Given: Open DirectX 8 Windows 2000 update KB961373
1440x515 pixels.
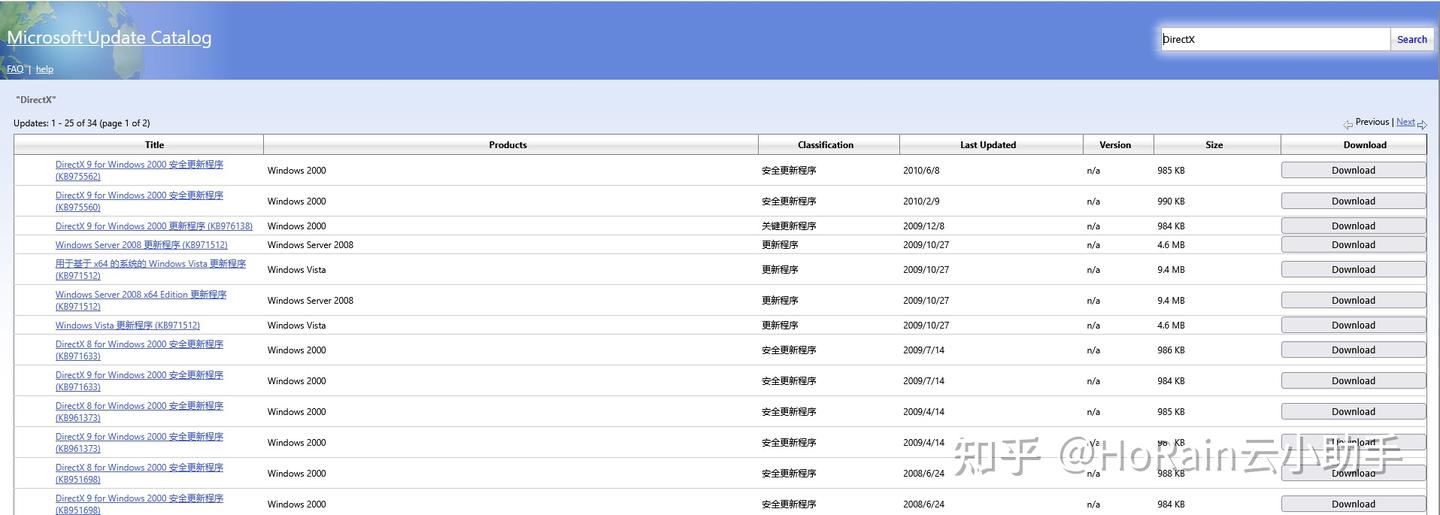Looking at the screenshot, I should coord(139,412).
